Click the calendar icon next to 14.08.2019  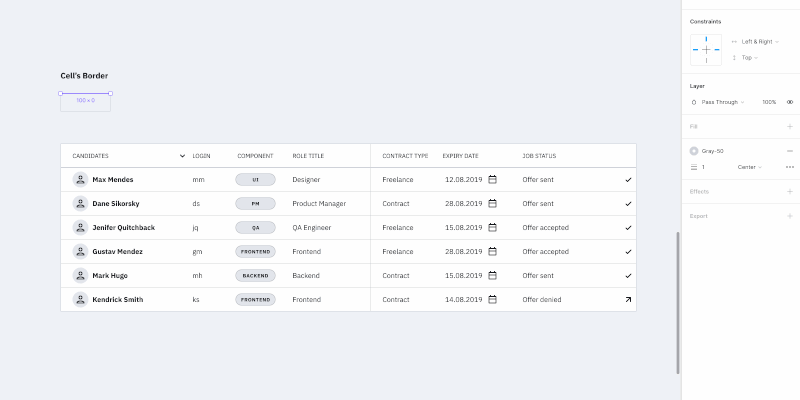[x=492, y=299]
